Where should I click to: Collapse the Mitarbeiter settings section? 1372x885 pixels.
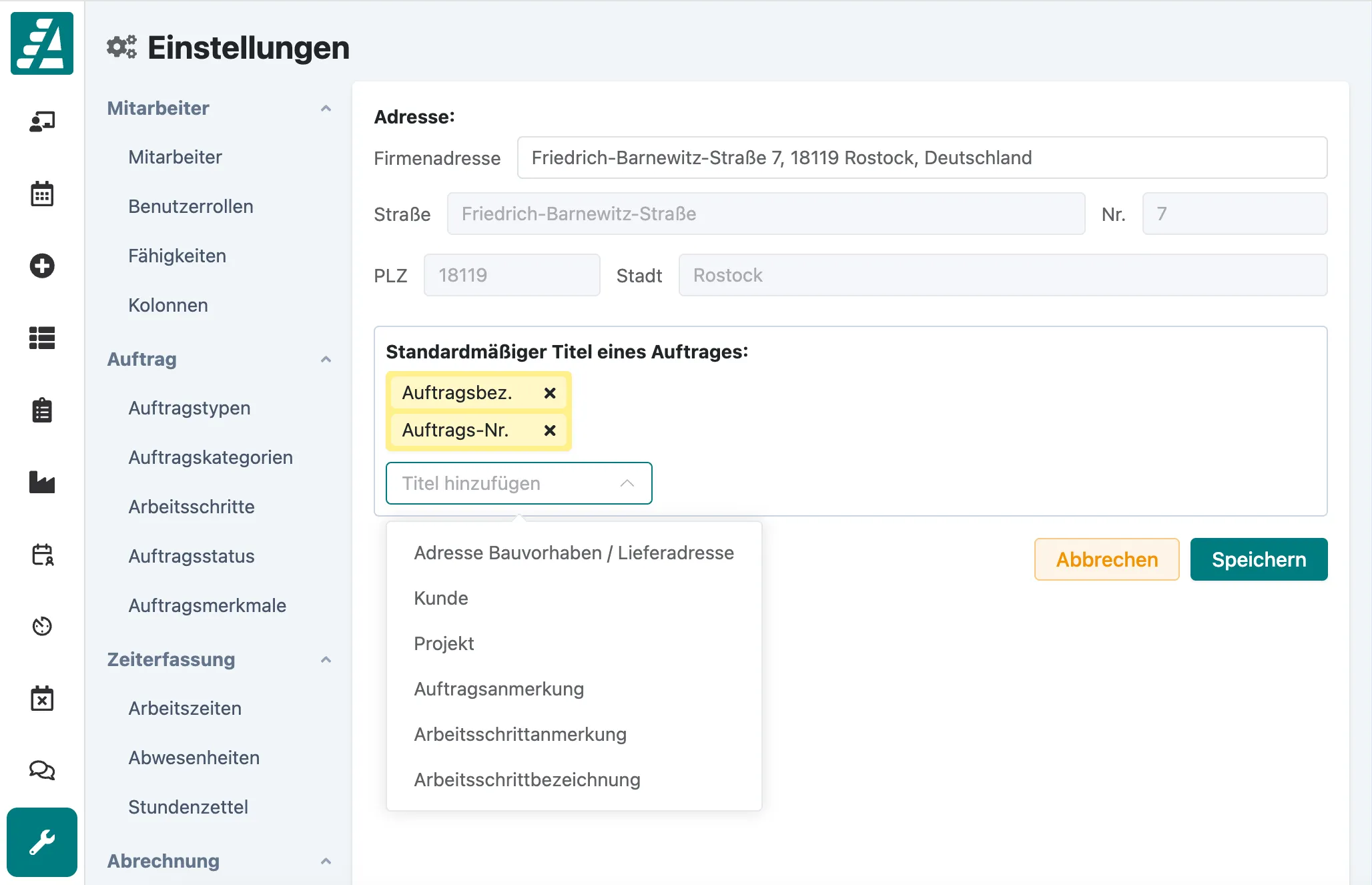coord(326,108)
